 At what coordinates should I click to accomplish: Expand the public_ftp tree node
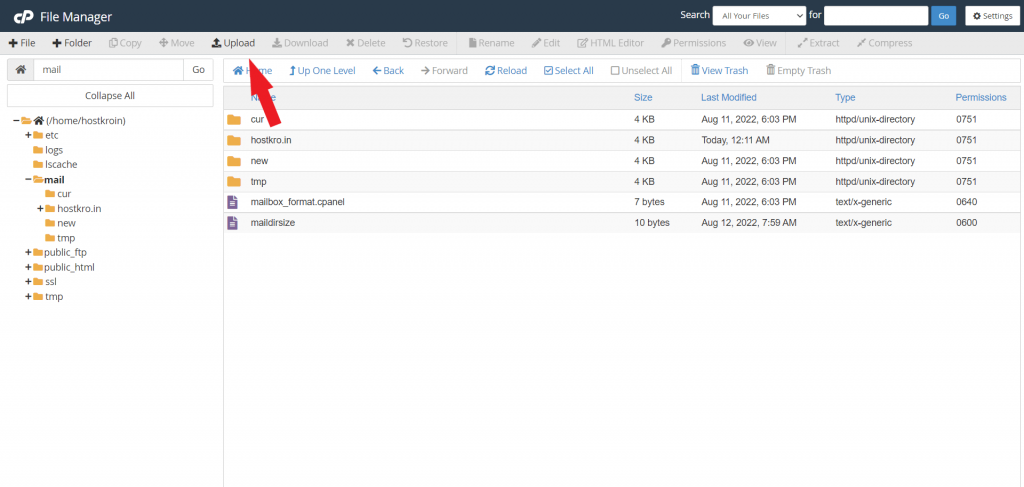coord(28,253)
